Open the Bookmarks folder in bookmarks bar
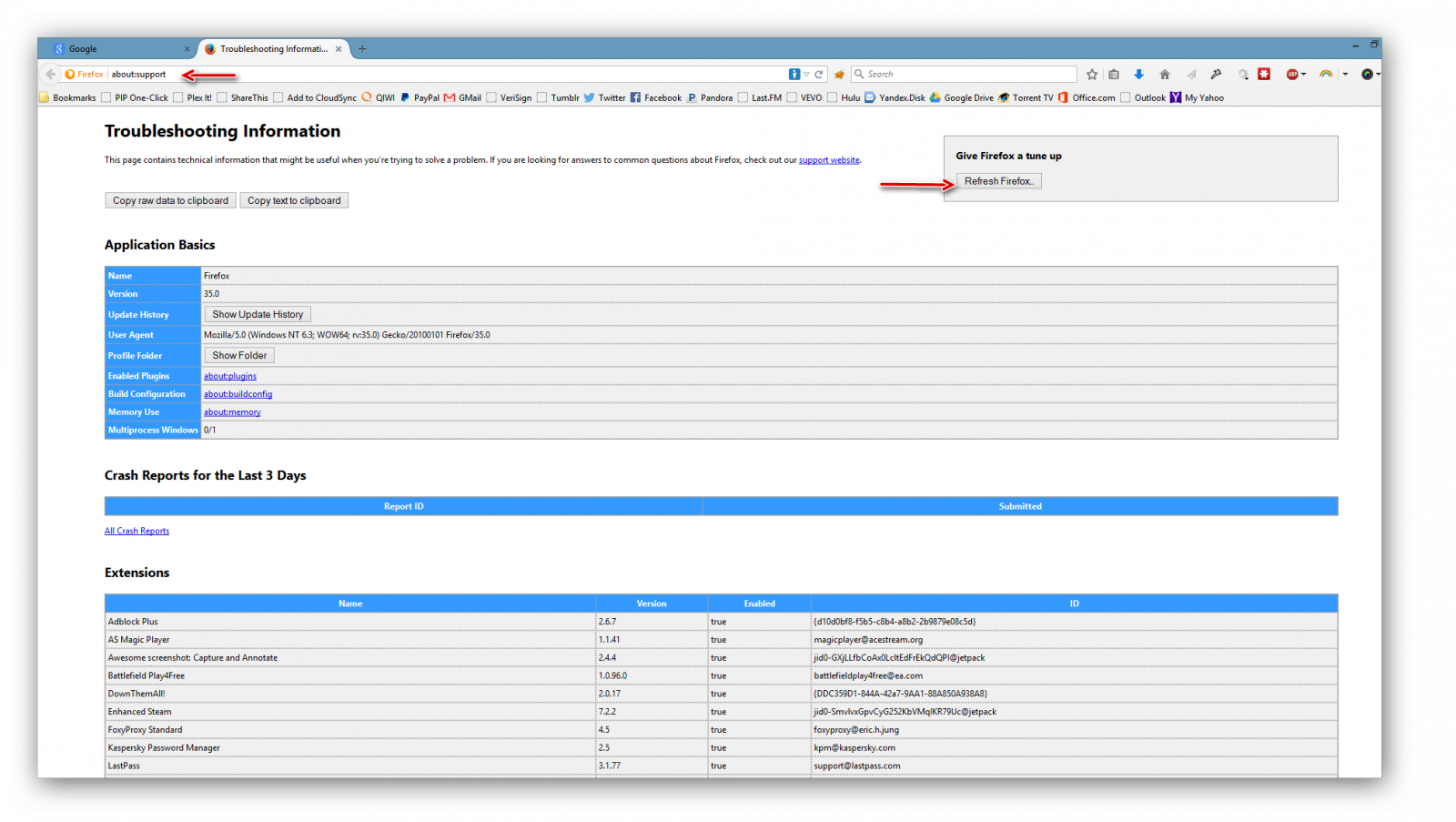 click(x=67, y=98)
